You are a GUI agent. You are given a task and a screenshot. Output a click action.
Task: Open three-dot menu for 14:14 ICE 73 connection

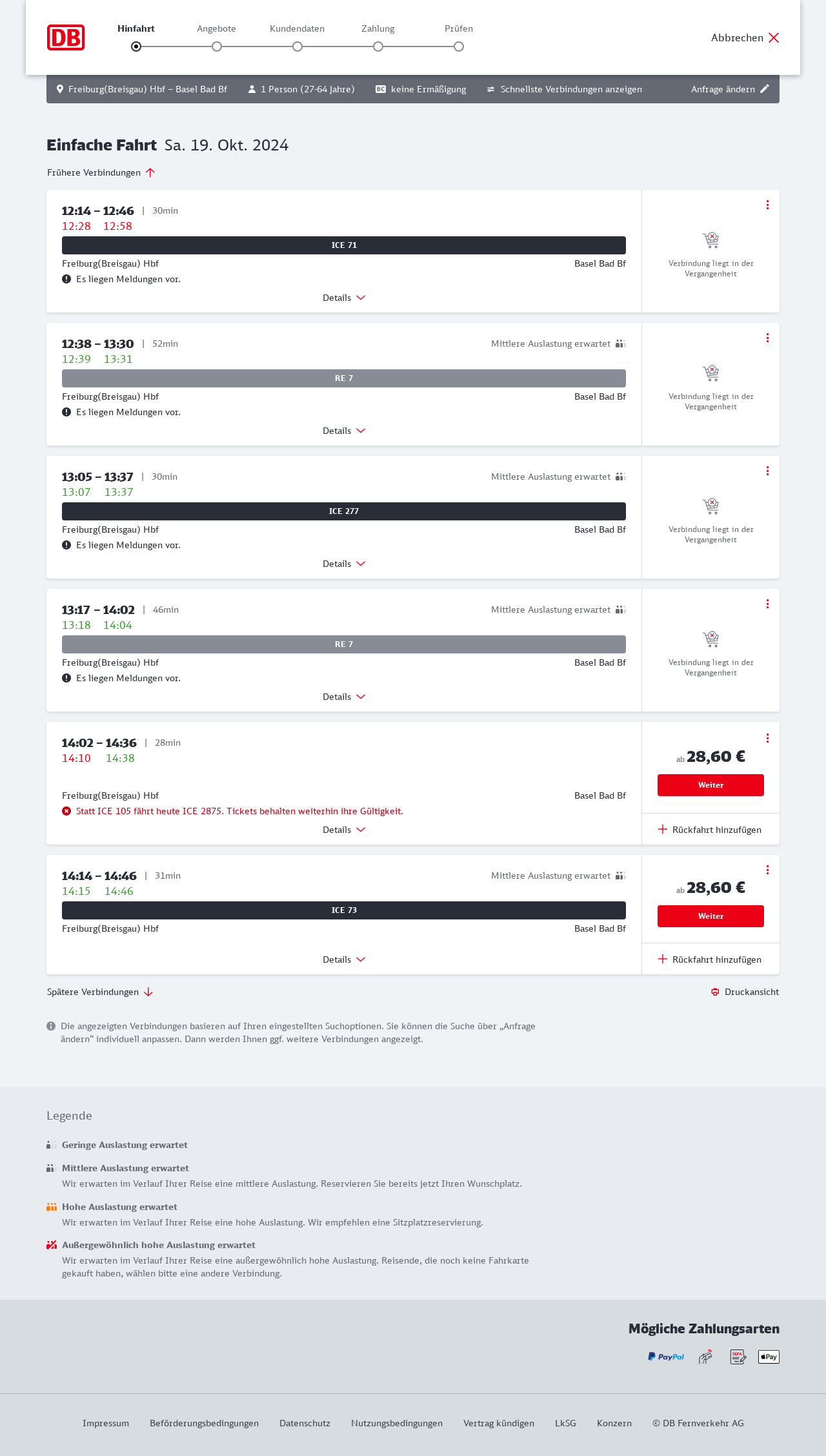767,870
